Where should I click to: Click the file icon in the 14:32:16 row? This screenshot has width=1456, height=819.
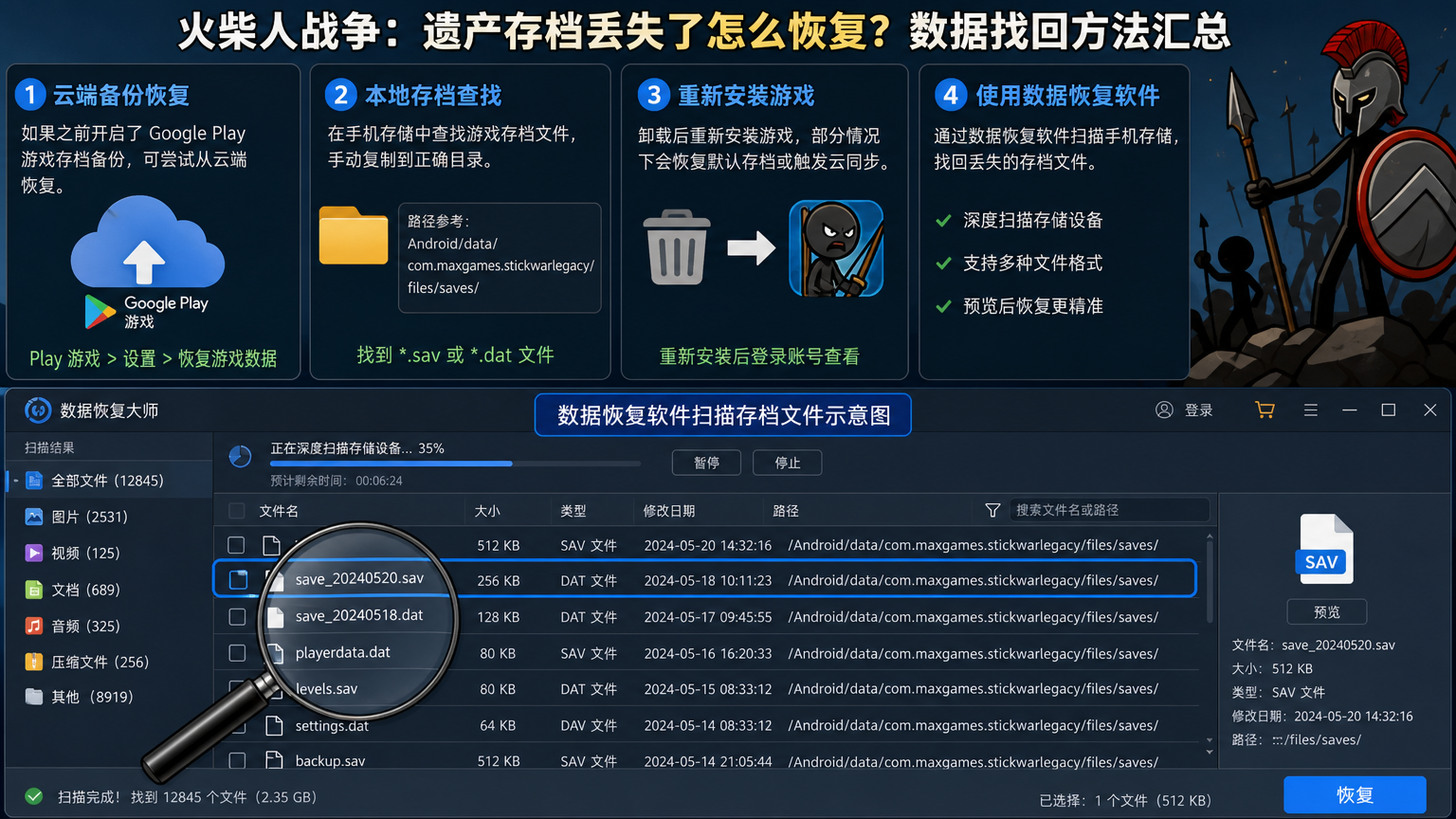click(272, 545)
